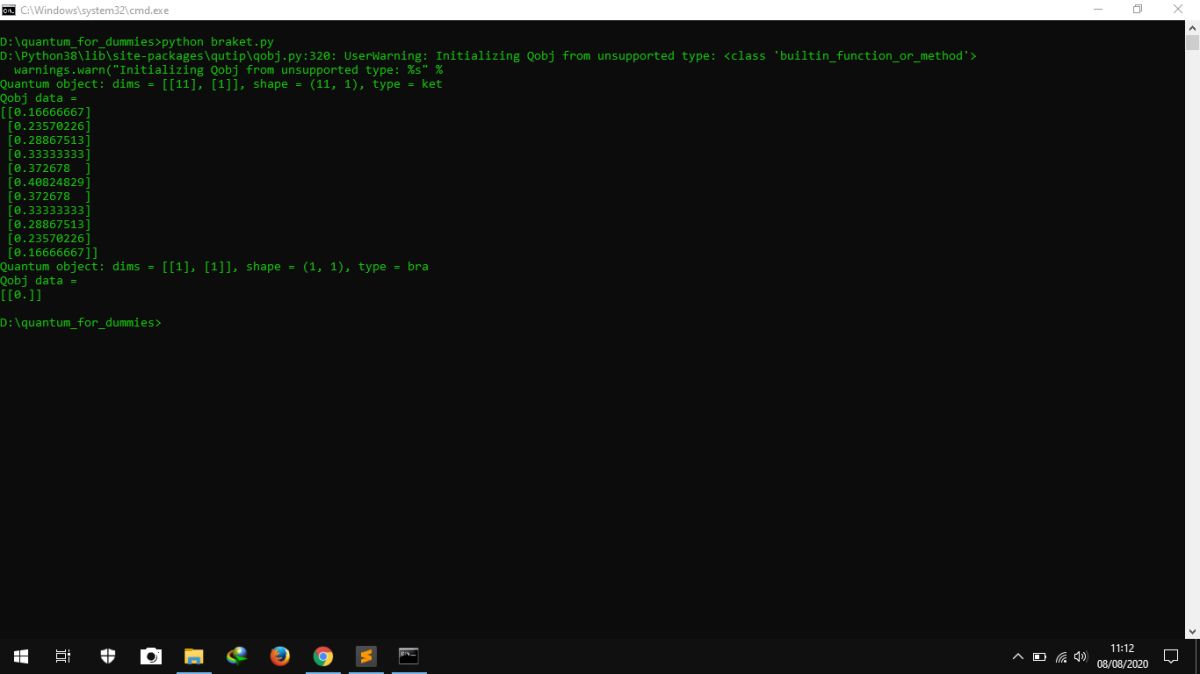The width and height of the screenshot is (1200, 674).
Task: Show hidden system tray icons
Action: pyautogui.click(x=1018, y=657)
